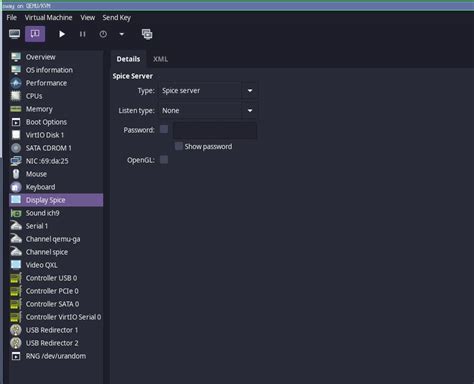This screenshot has height=384, width=474.
Task: Select the Video QXL entry
Action: click(x=56, y=265)
